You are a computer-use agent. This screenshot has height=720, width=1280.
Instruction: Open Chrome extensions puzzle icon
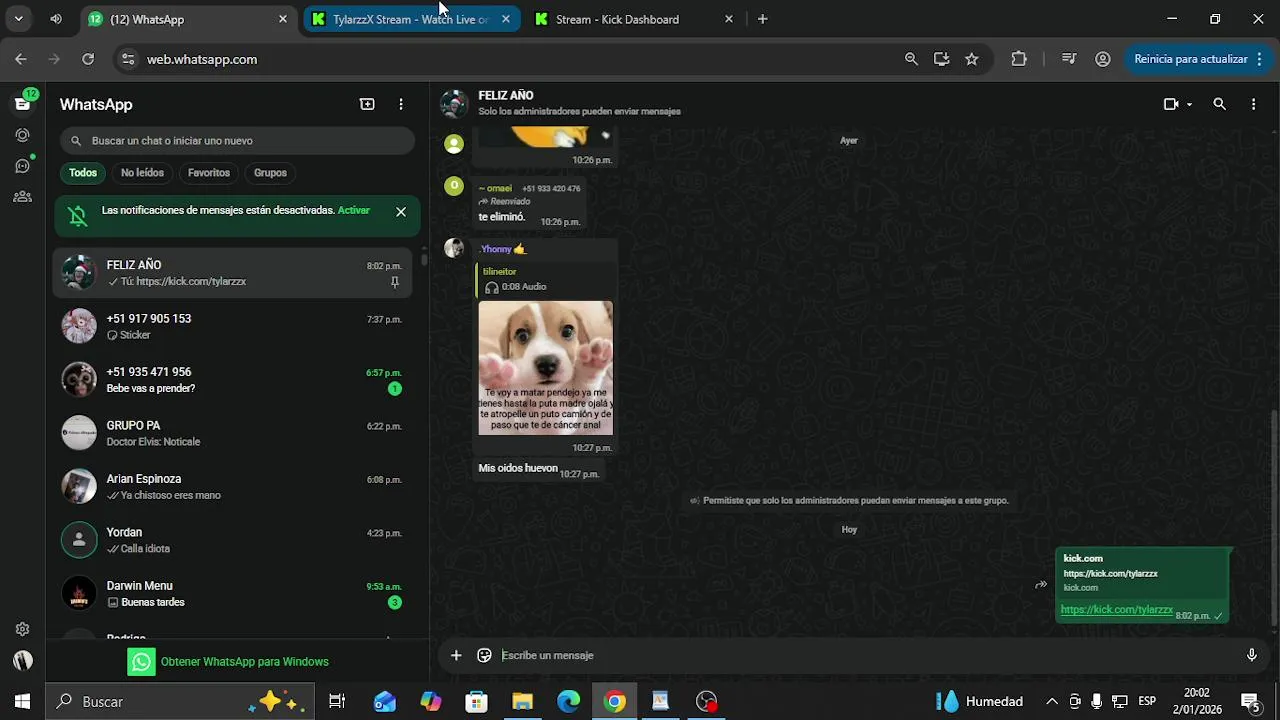(1019, 59)
